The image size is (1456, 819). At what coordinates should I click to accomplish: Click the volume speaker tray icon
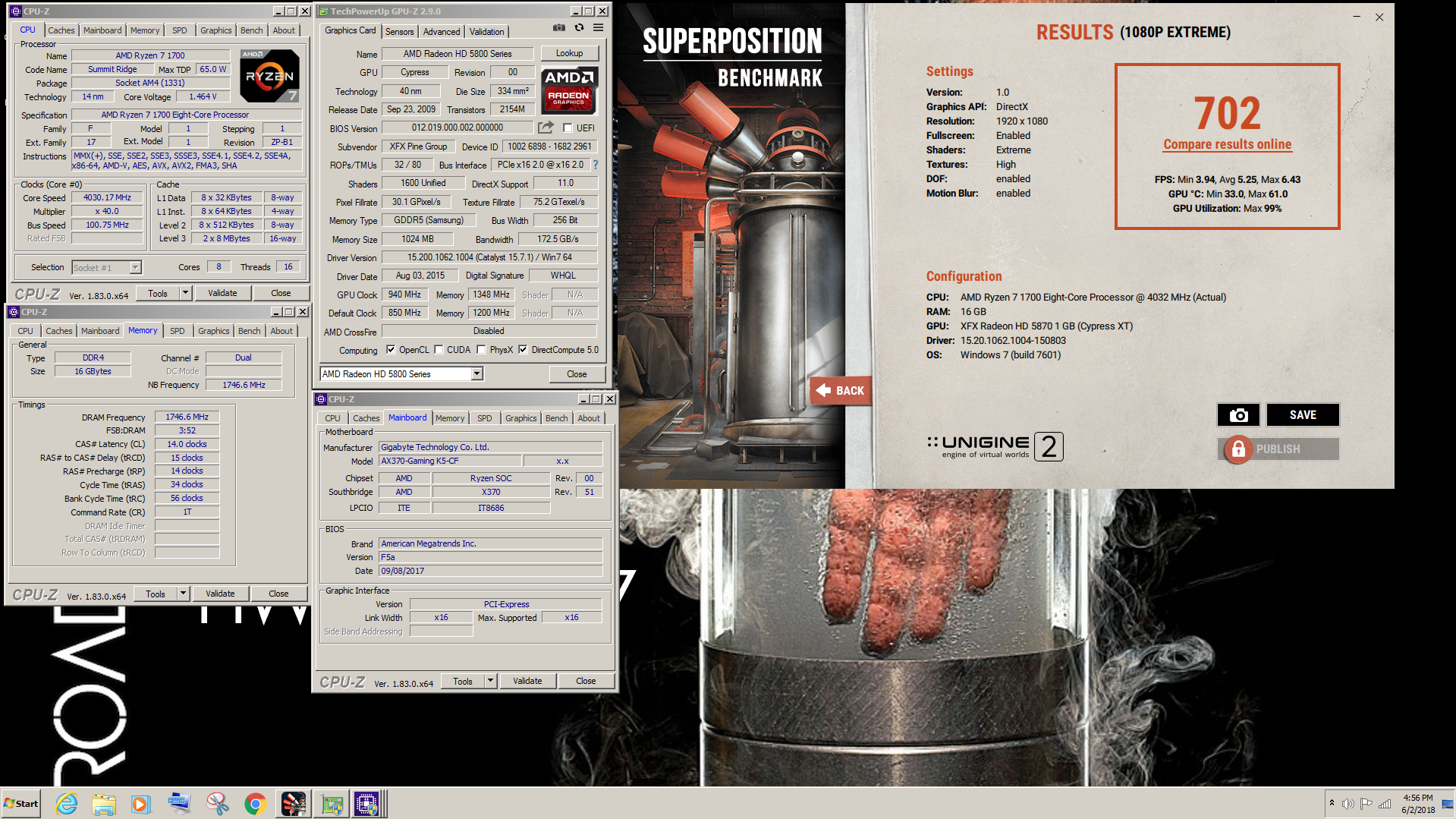pos(1348,804)
